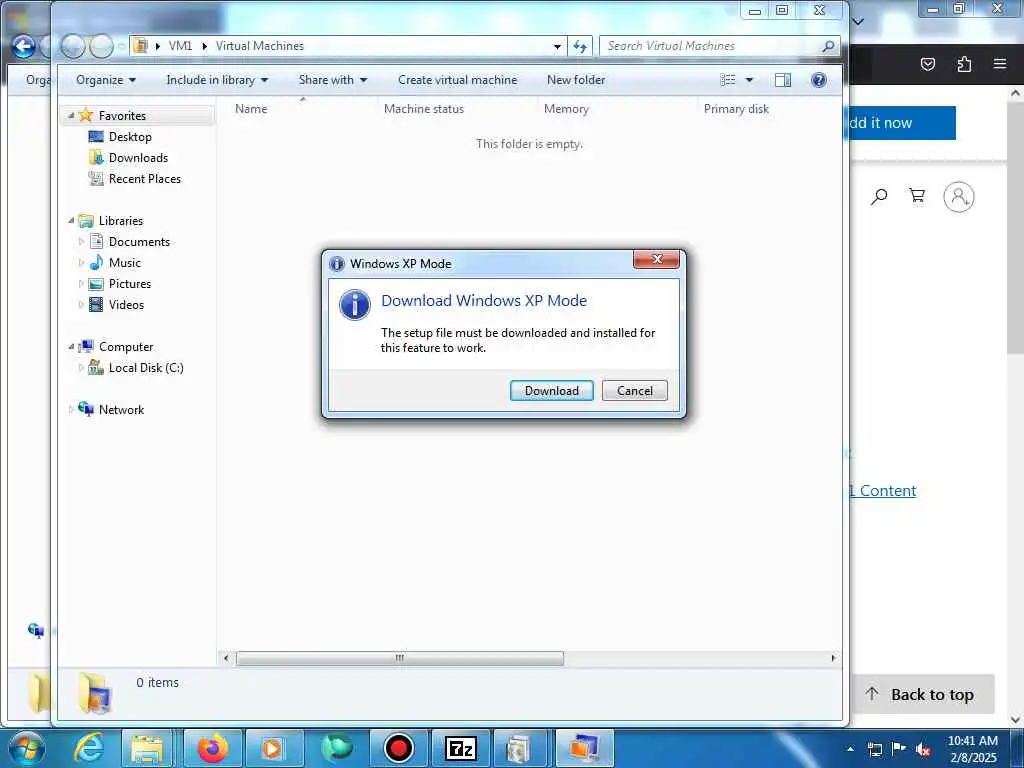Collapse the Computer group
1024x768 pixels.
[x=71, y=347]
